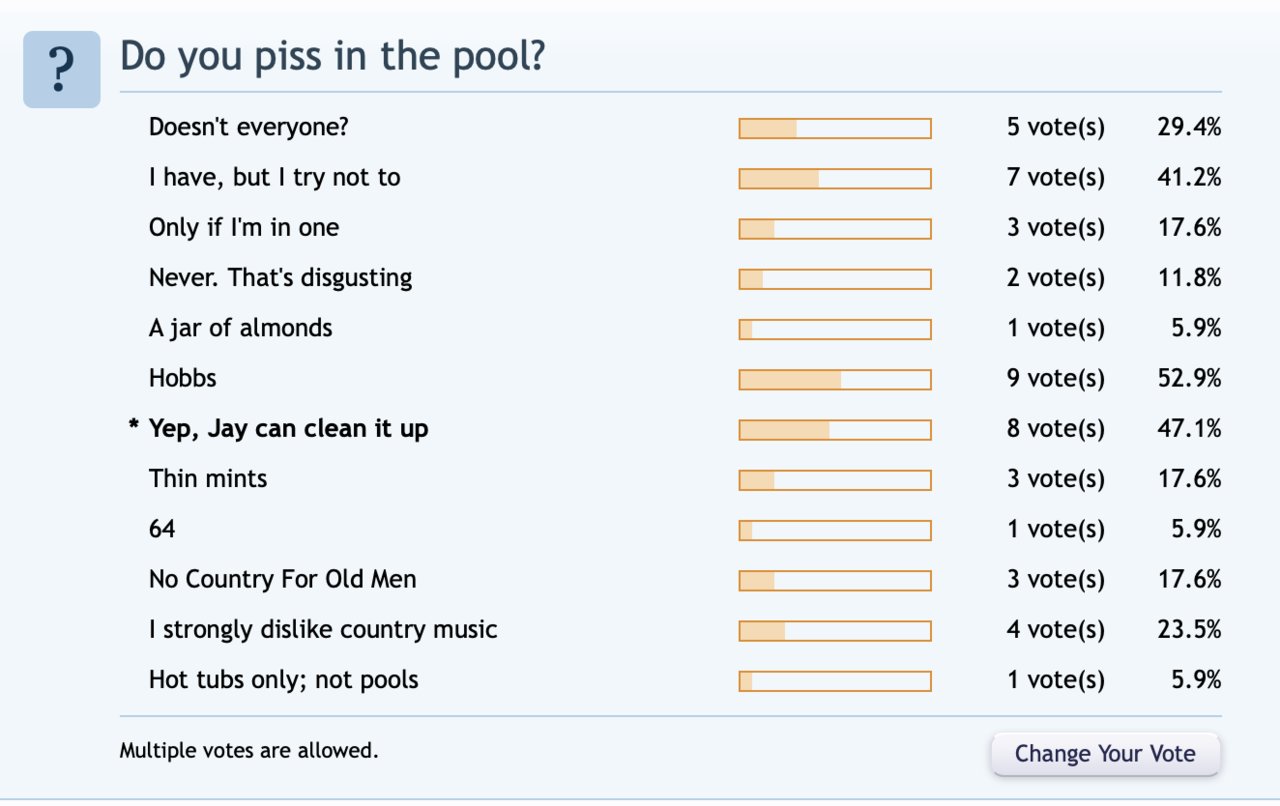1280x806 pixels.
Task: Click the 'Multiple votes are allowed.' note
Action: (249, 750)
